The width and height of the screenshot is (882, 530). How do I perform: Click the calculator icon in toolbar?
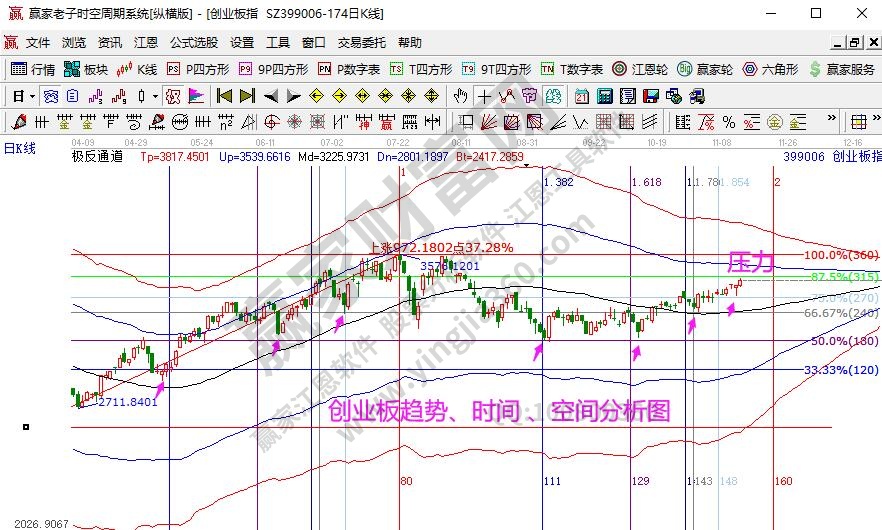604,96
